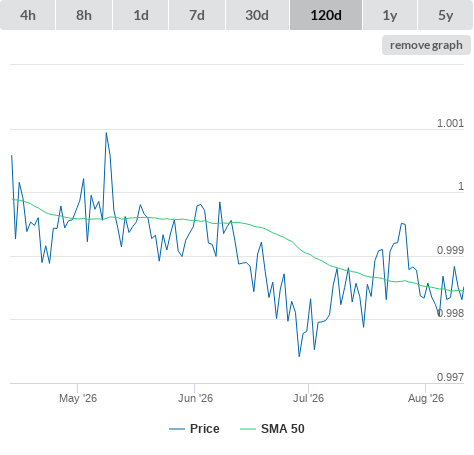Choose the 1d range tab
474x455 pixels.
click(x=141, y=15)
